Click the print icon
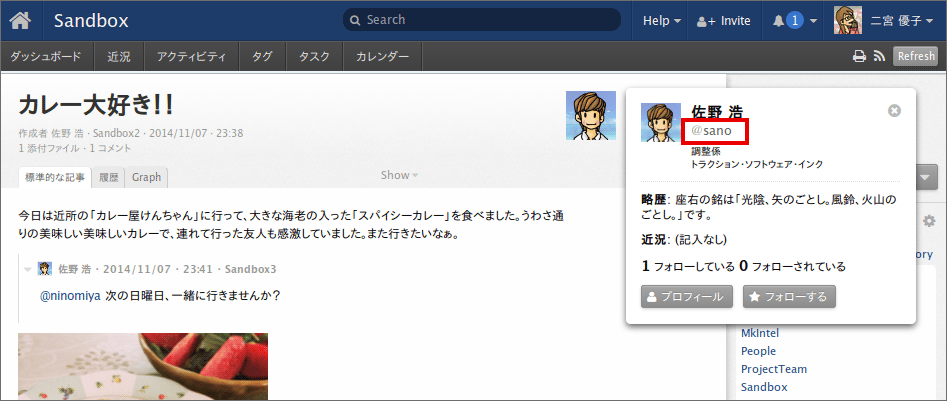The image size is (947, 401). click(859, 56)
